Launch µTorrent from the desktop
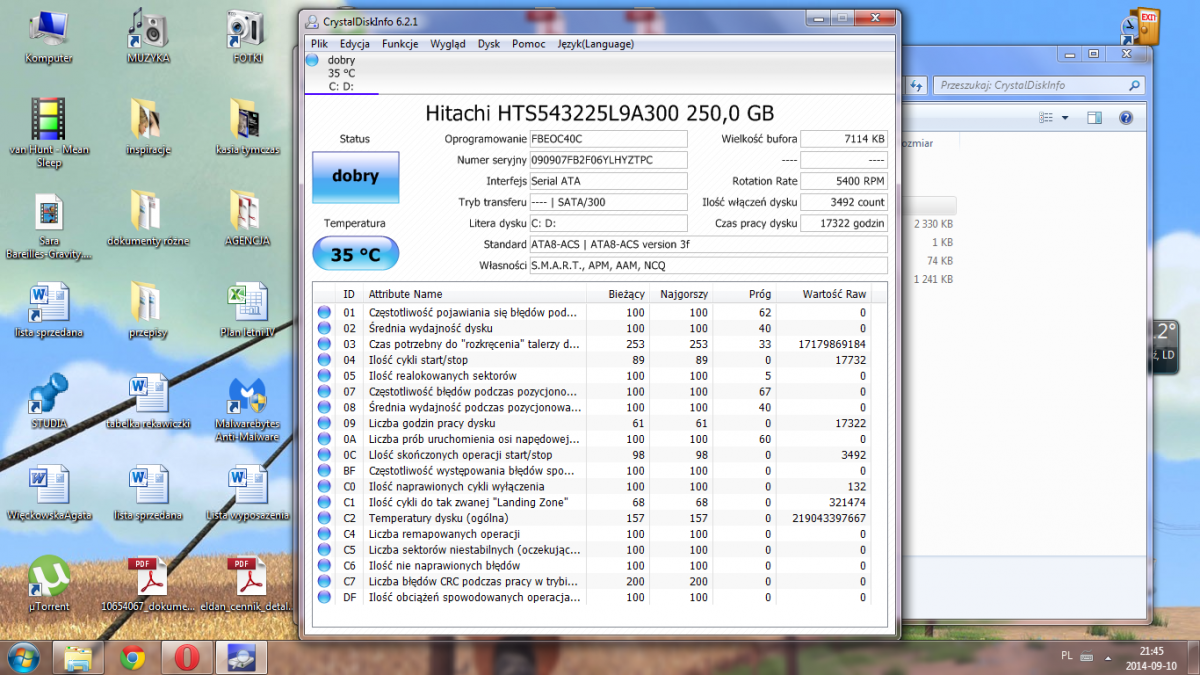 tap(48, 584)
